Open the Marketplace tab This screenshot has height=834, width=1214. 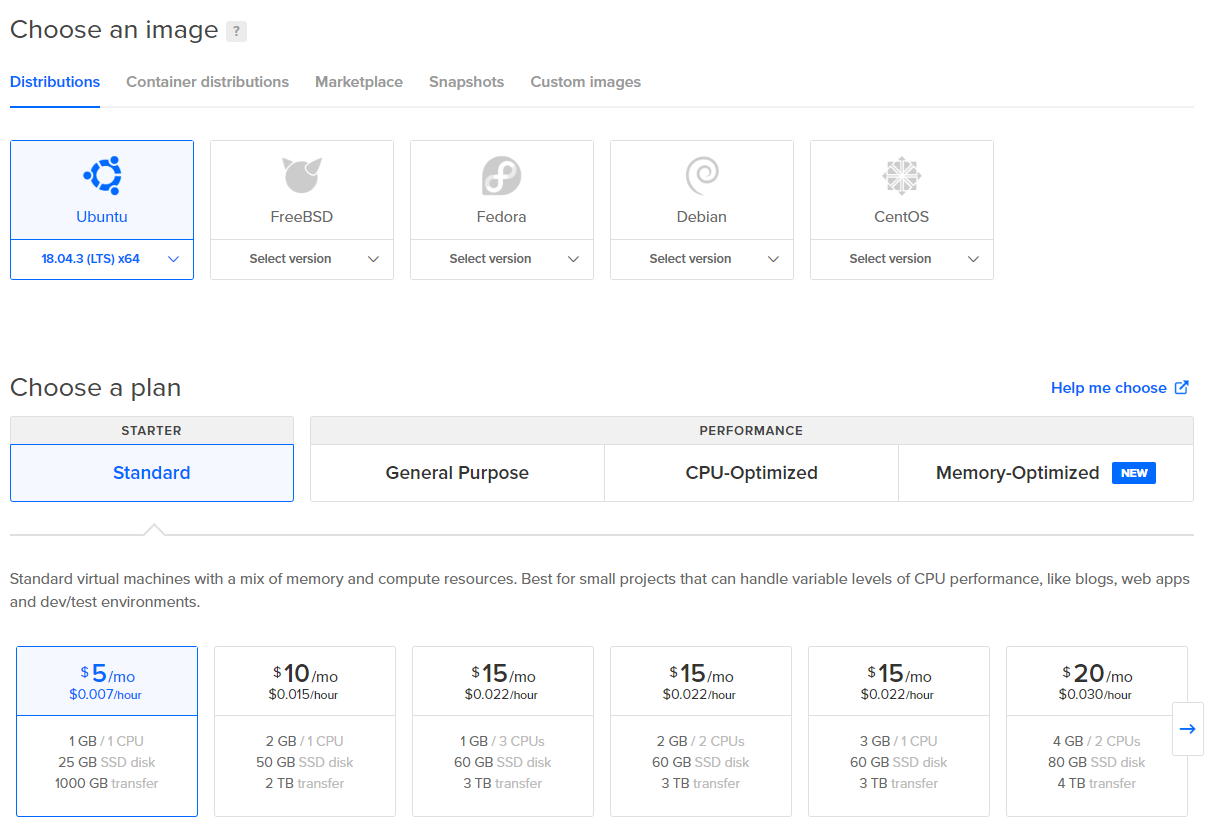click(359, 82)
